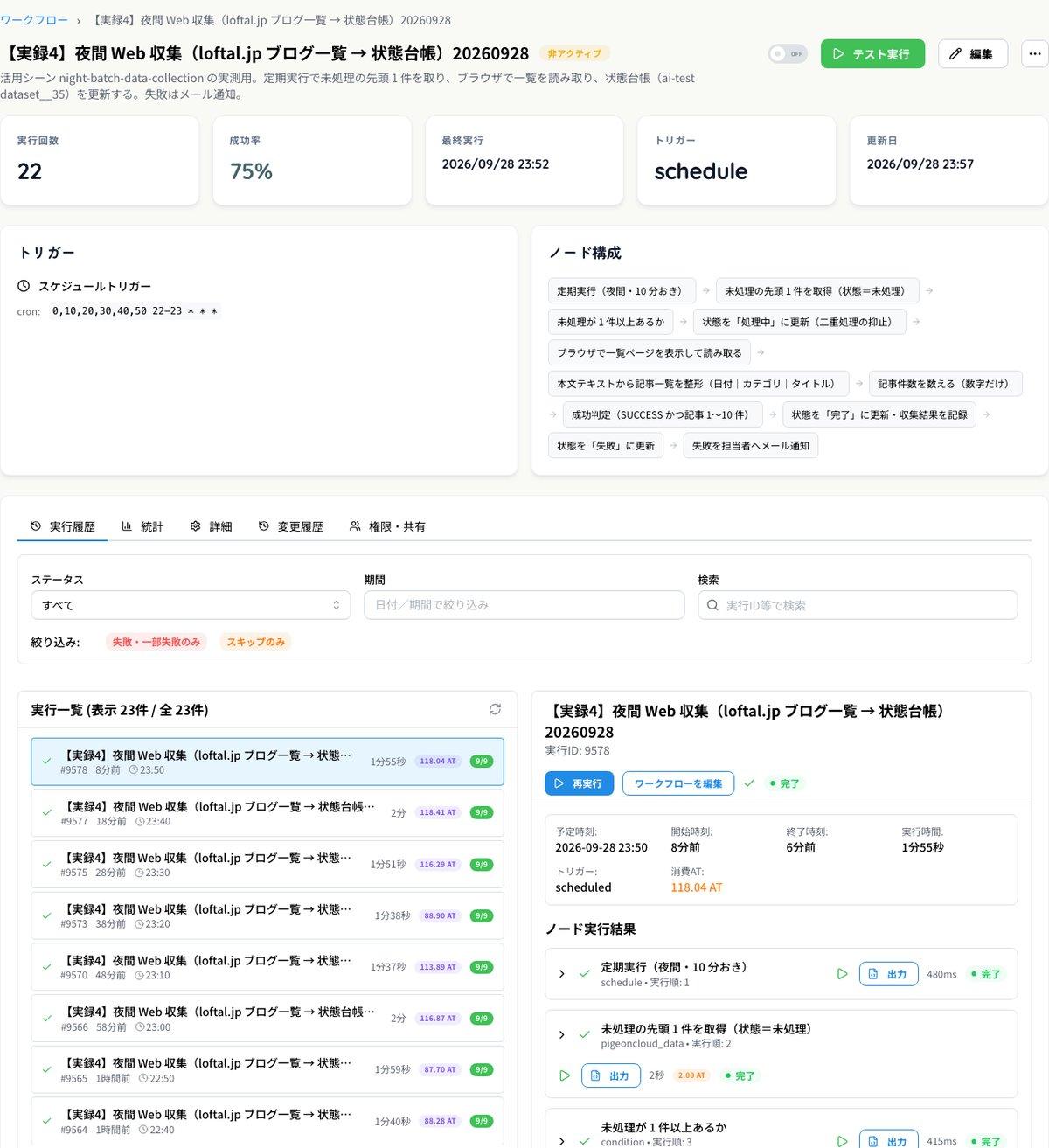Click the refresh icon in 実行一覧 header
The width and height of the screenshot is (1049, 1148).
495,710
